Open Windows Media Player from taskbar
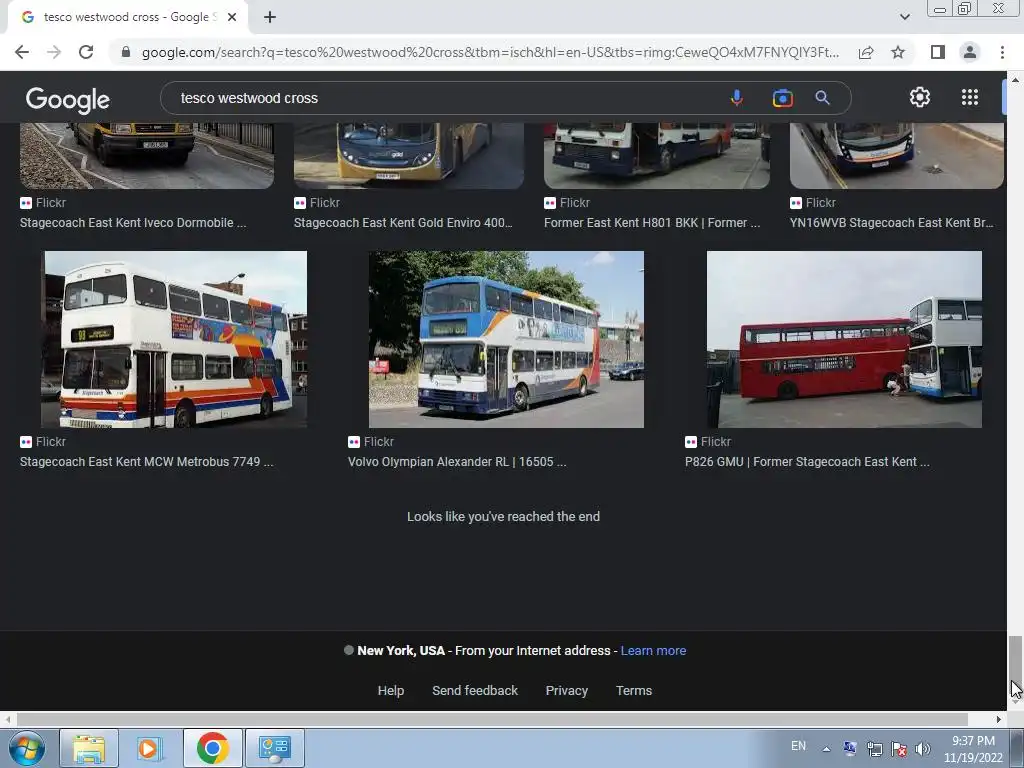1024x768 pixels. coord(148,748)
